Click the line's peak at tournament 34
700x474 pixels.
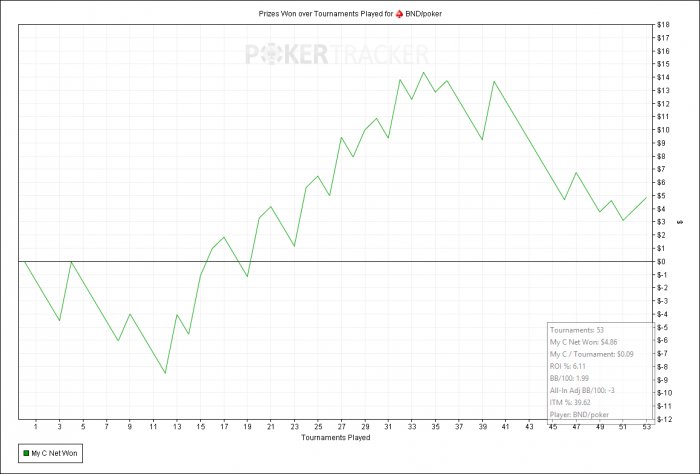click(423, 72)
